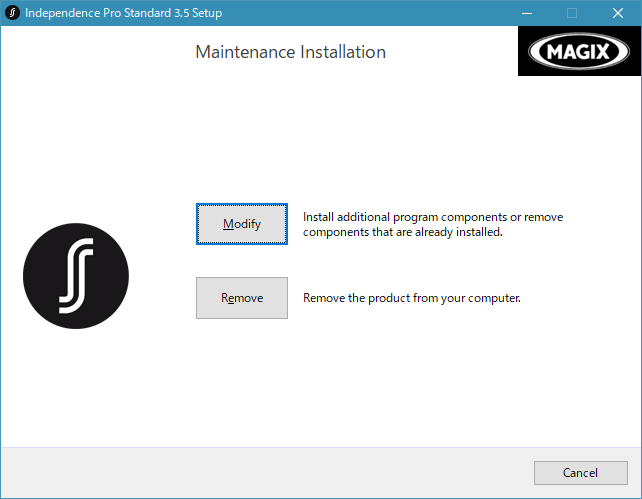Minimize the Setup window
Image resolution: width=642 pixels, height=499 pixels.
click(x=527, y=13)
